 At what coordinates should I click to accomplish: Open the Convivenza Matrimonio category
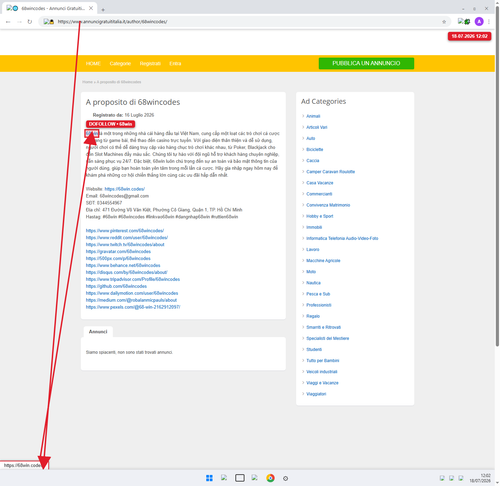pyautogui.click(x=328, y=205)
